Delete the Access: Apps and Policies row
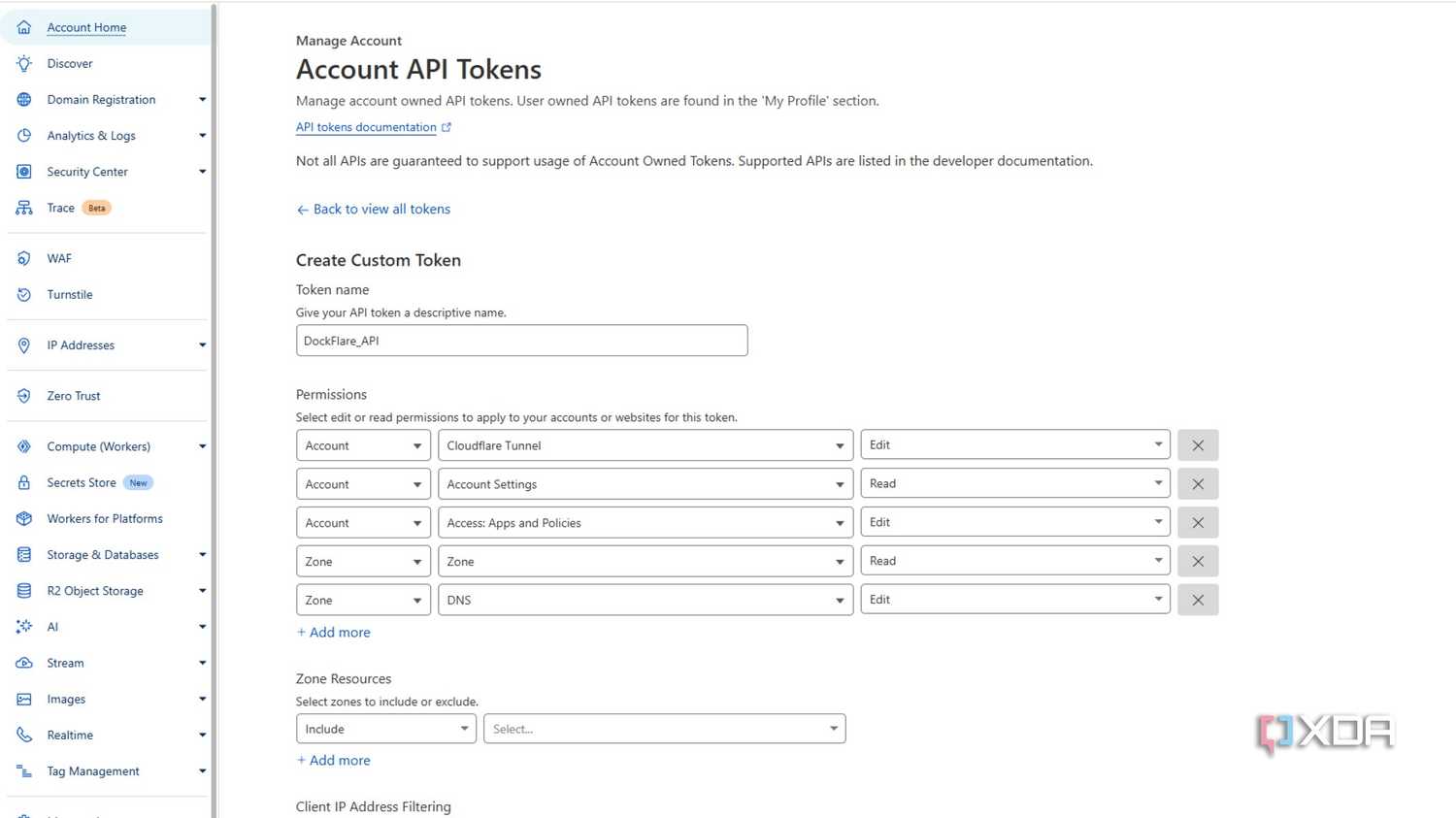Image resolution: width=1456 pixels, height=818 pixels. [x=1198, y=523]
